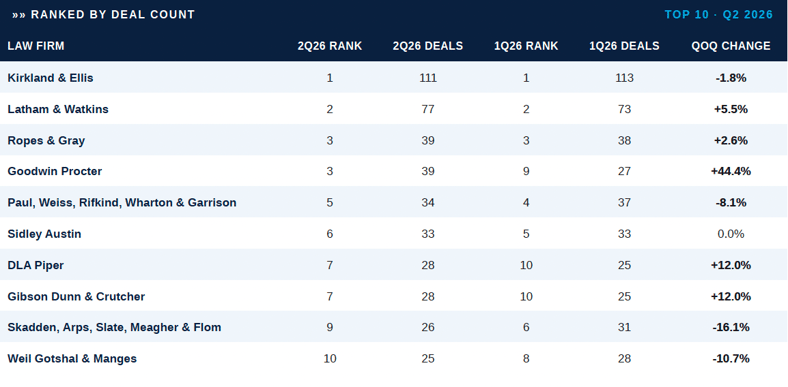Sort by the 2Q26 RANK column header
The width and height of the screenshot is (788, 387).
[x=330, y=46]
